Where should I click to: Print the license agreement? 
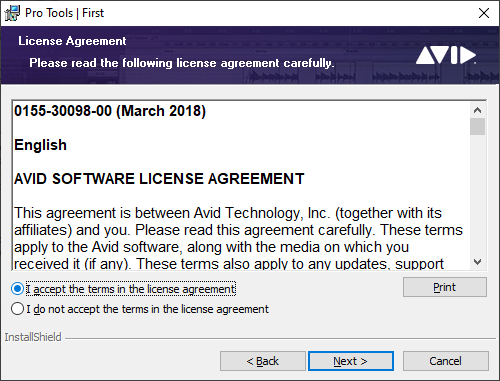tap(445, 287)
